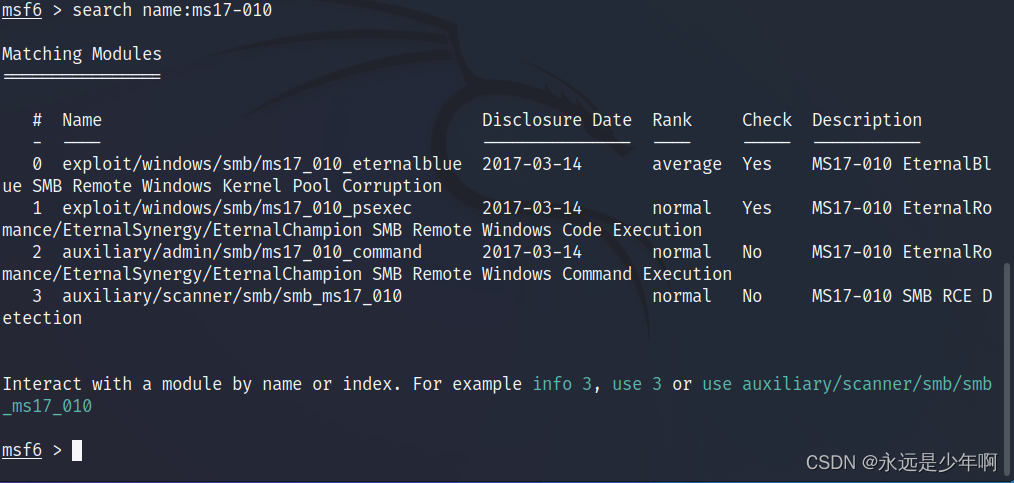Click 'use auxiliary/scanner/smb/smb' example command
Screen dimensions: 1014x483
coord(847,384)
